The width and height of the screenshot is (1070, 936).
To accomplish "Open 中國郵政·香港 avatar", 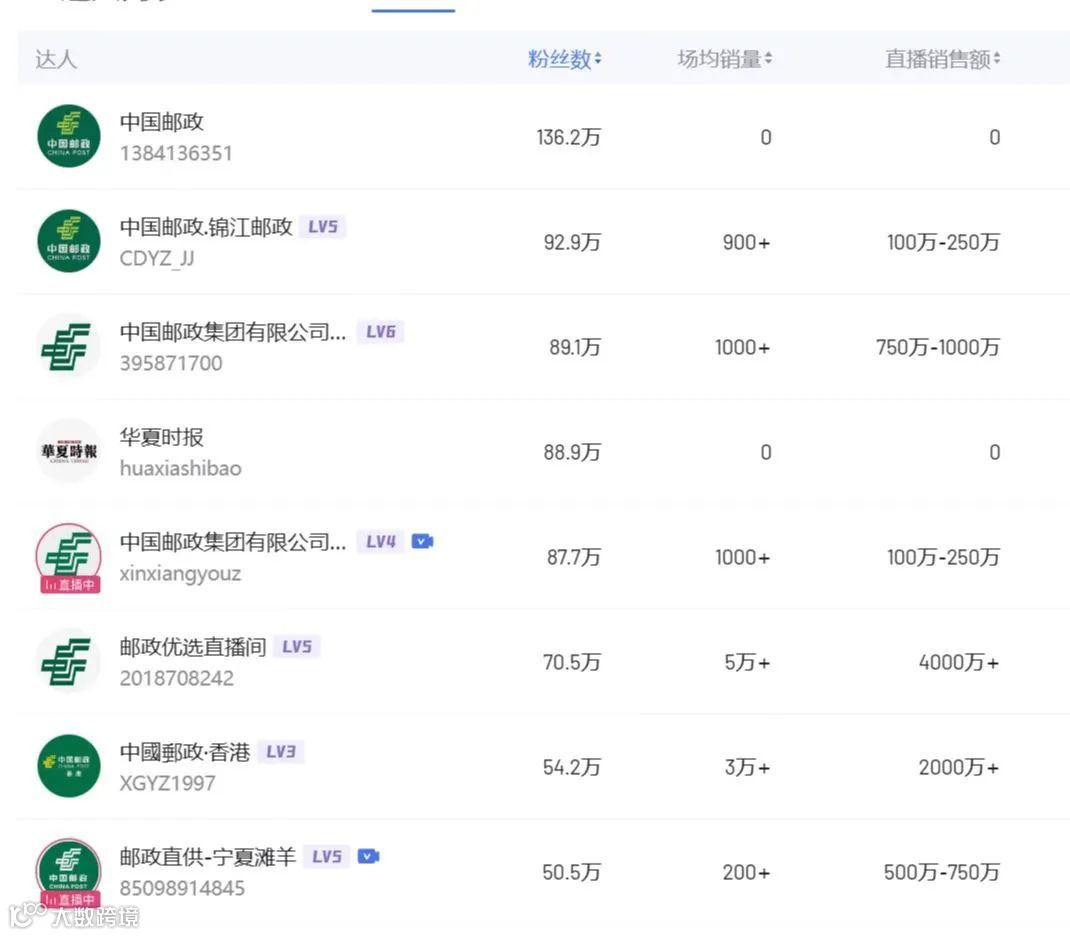I will coord(68,766).
